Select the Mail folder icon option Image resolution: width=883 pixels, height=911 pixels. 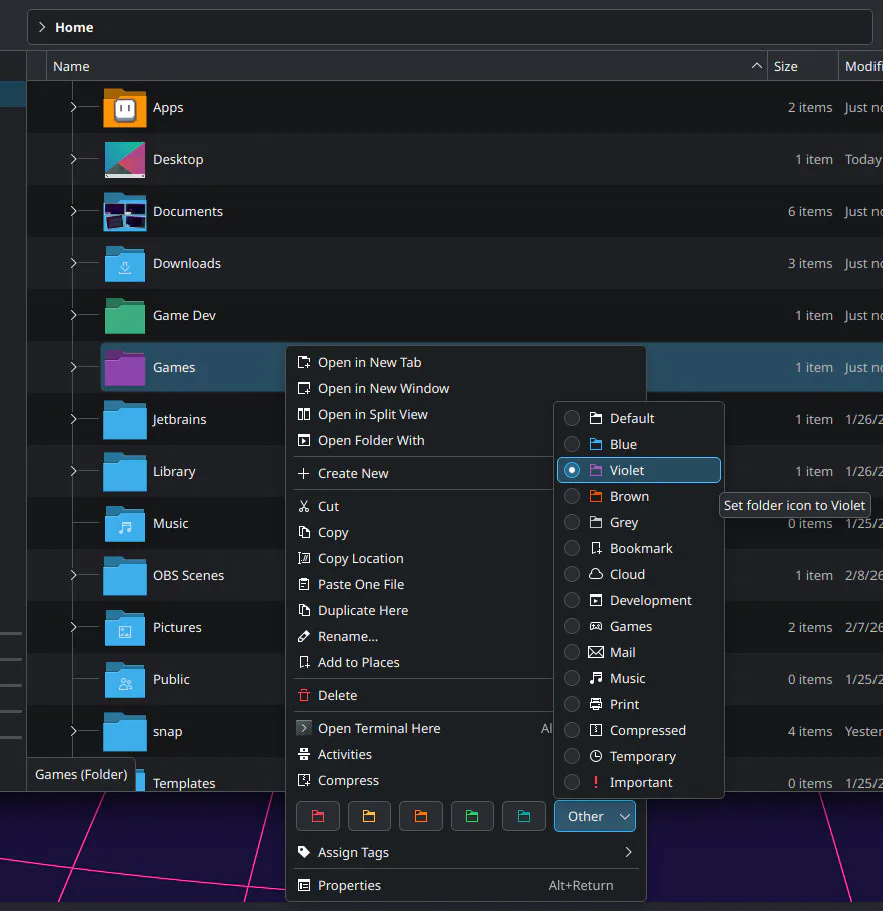tap(639, 652)
